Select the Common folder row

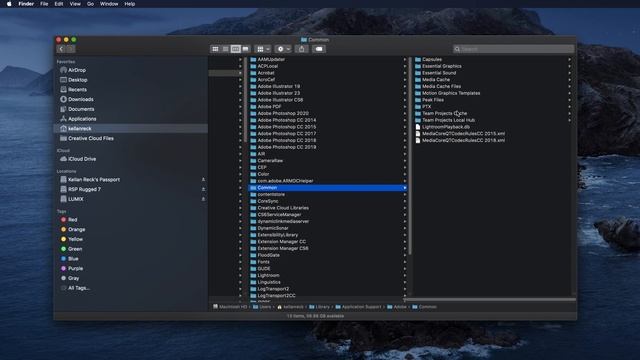(327, 188)
